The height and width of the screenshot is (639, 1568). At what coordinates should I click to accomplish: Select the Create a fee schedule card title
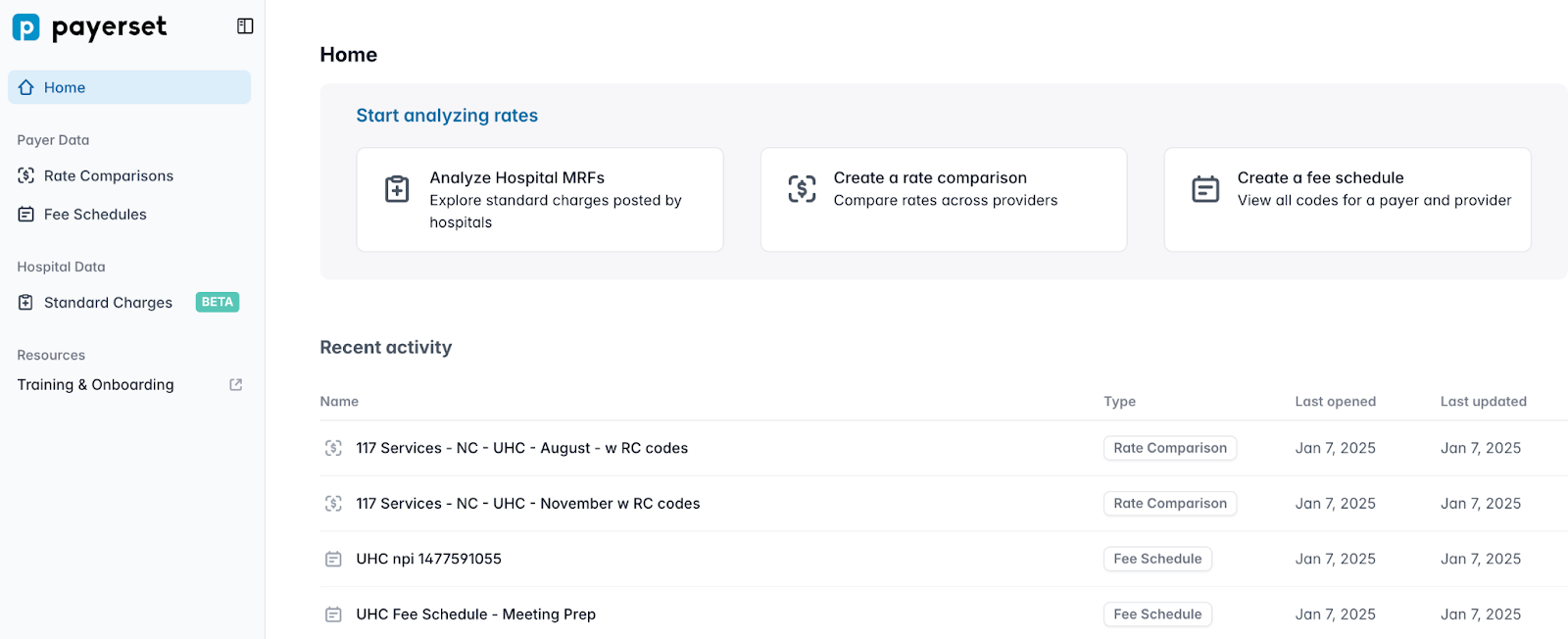click(1320, 177)
